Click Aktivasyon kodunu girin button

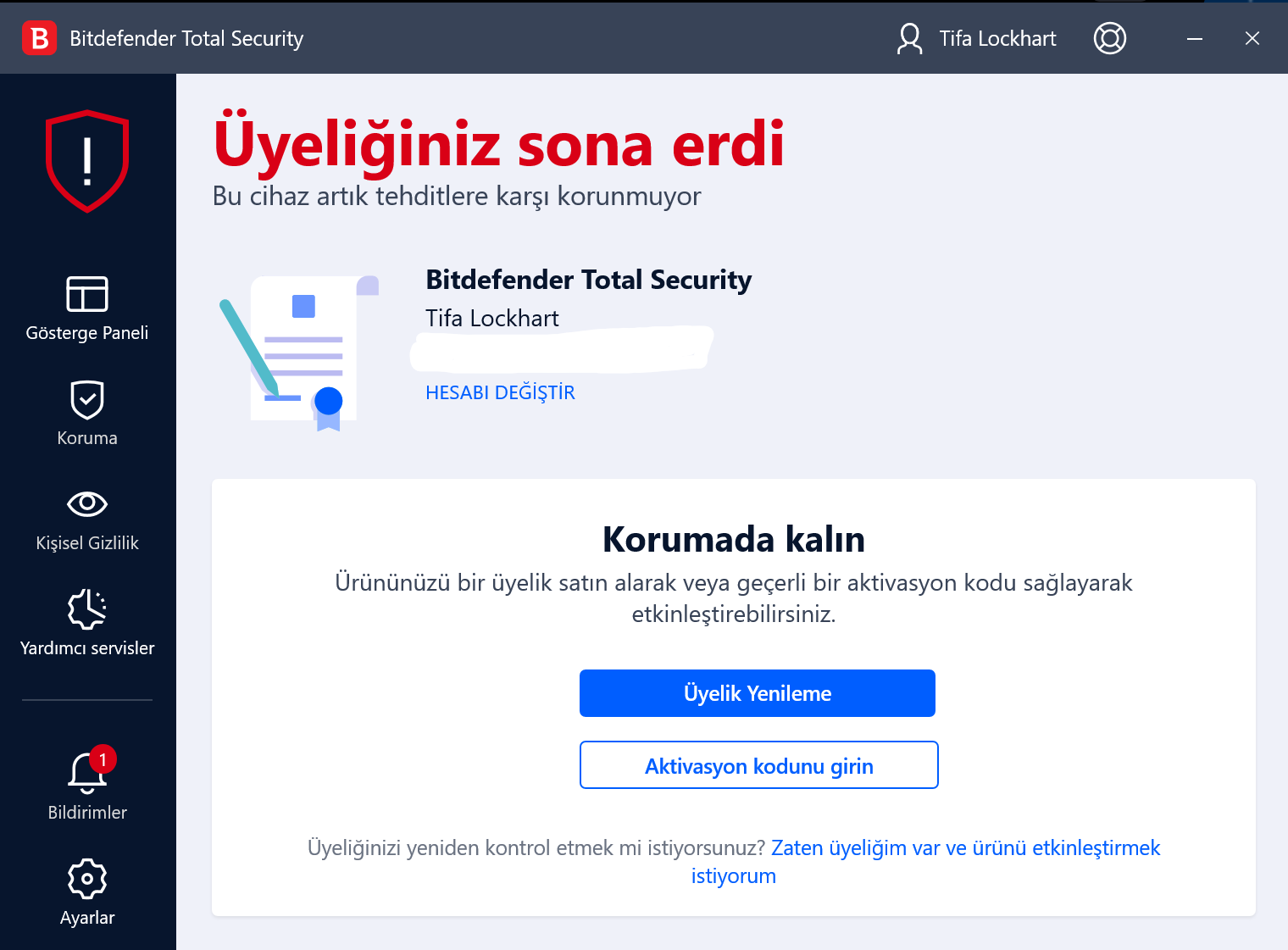click(759, 765)
